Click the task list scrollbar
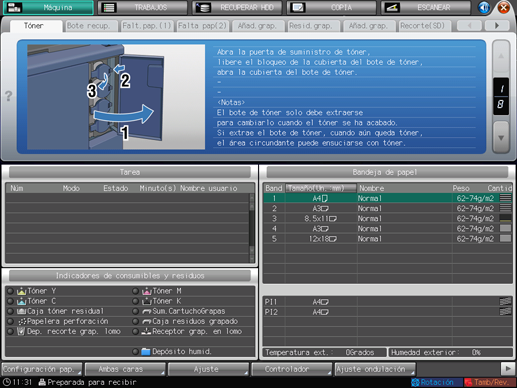Viewport: 517px width, 388px height. 252,228
